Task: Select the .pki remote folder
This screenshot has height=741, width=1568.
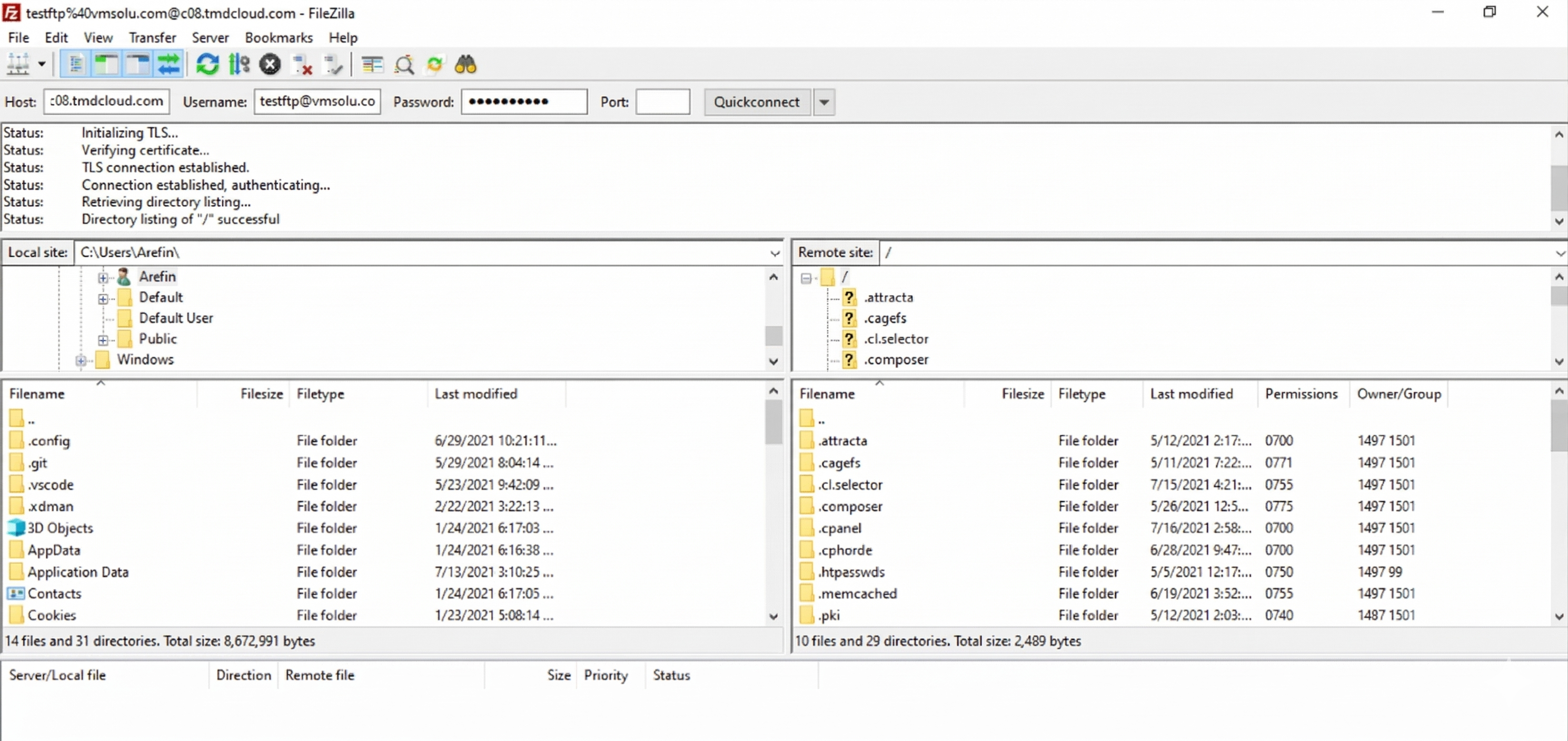Action: pos(828,615)
